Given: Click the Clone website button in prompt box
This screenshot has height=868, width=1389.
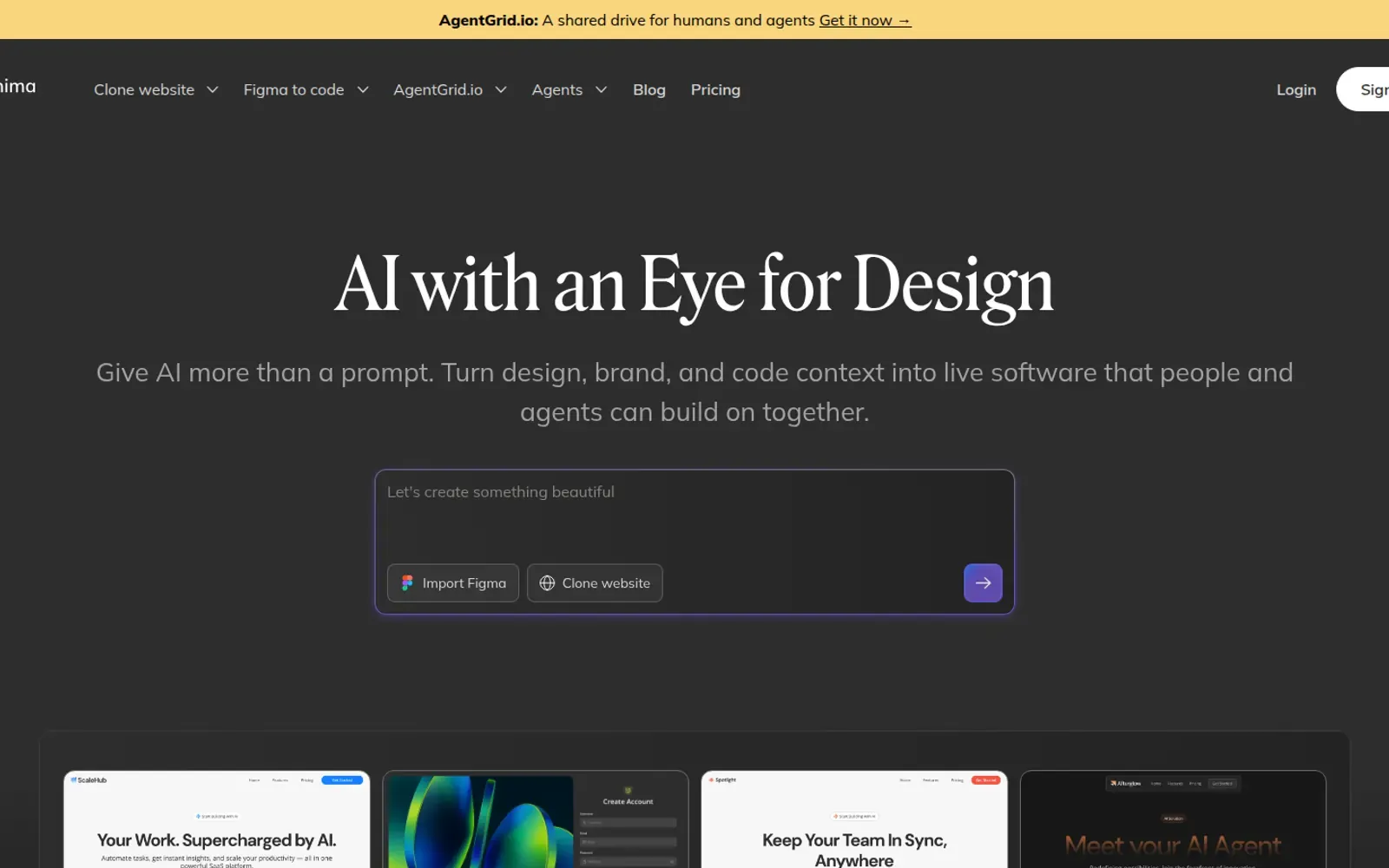Looking at the screenshot, I should point(595,583).
